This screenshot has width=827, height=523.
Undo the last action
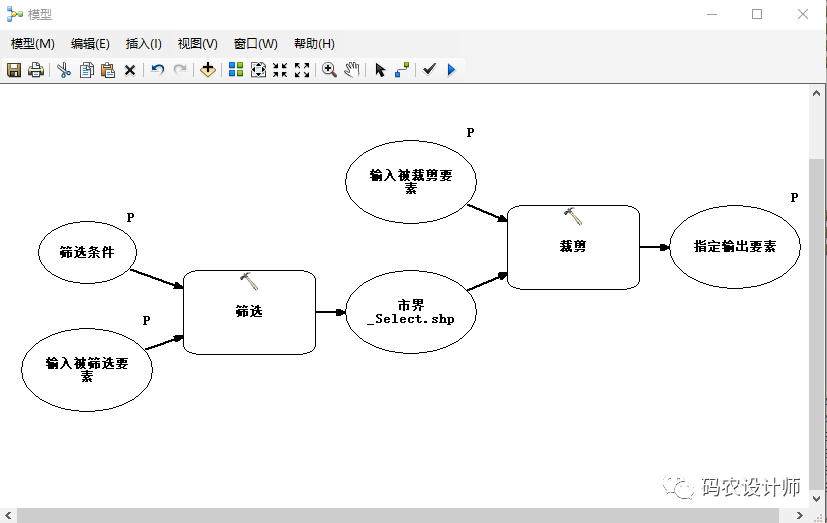157,70
